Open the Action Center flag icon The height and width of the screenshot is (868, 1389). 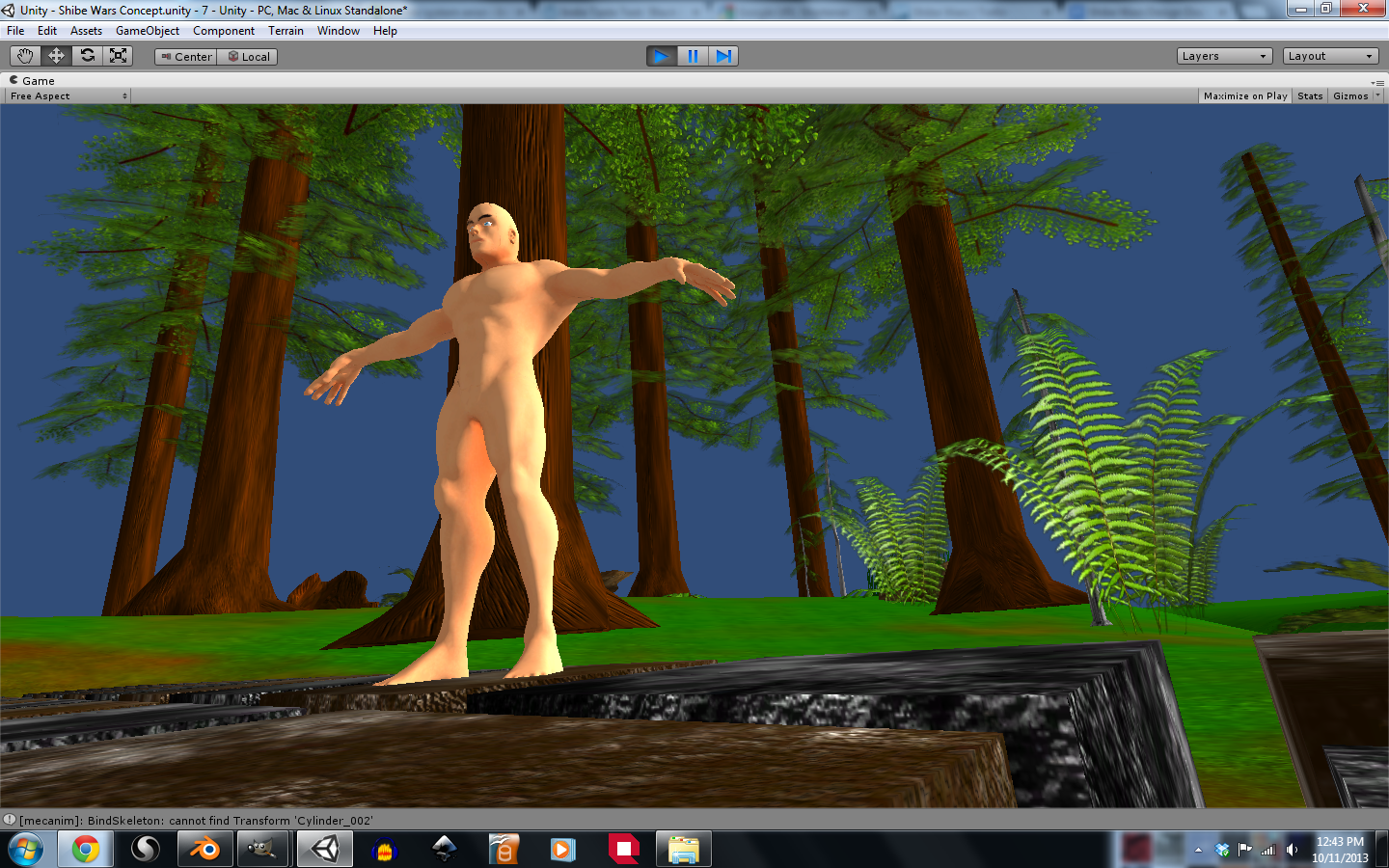[1245, 850]
